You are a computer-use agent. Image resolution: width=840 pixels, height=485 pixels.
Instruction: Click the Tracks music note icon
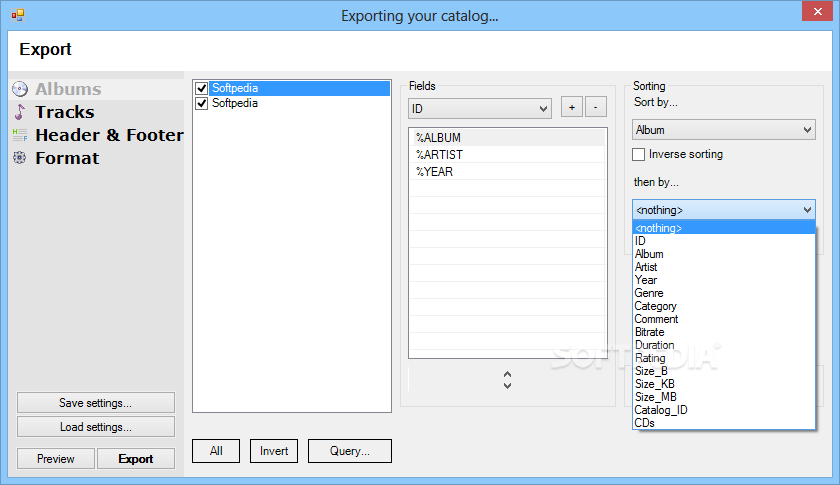point(20,112)
